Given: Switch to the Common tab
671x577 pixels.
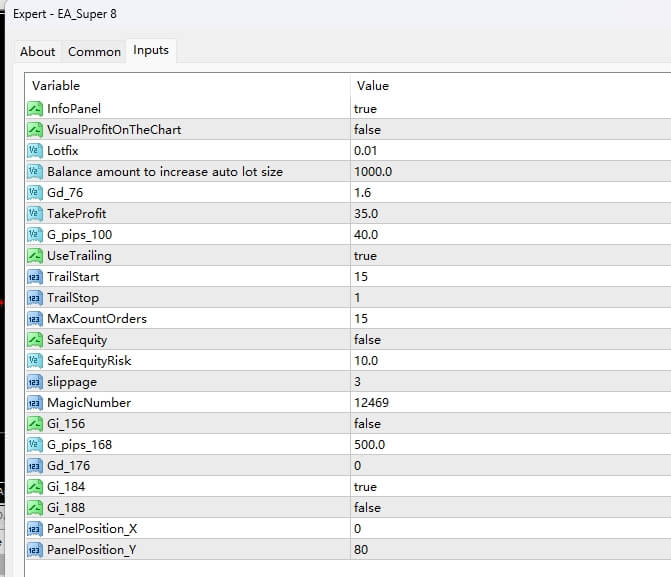Looking at the screenshot, I should 94,51.
